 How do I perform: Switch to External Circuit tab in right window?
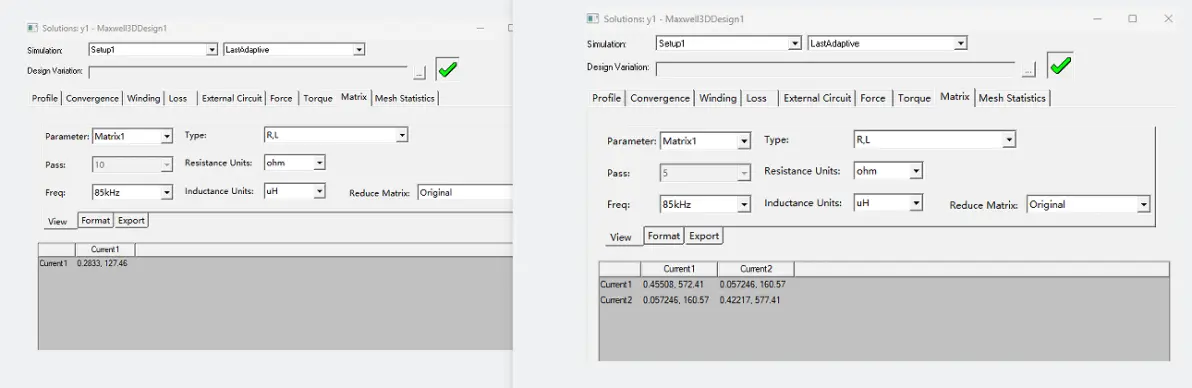coord(818,98)
